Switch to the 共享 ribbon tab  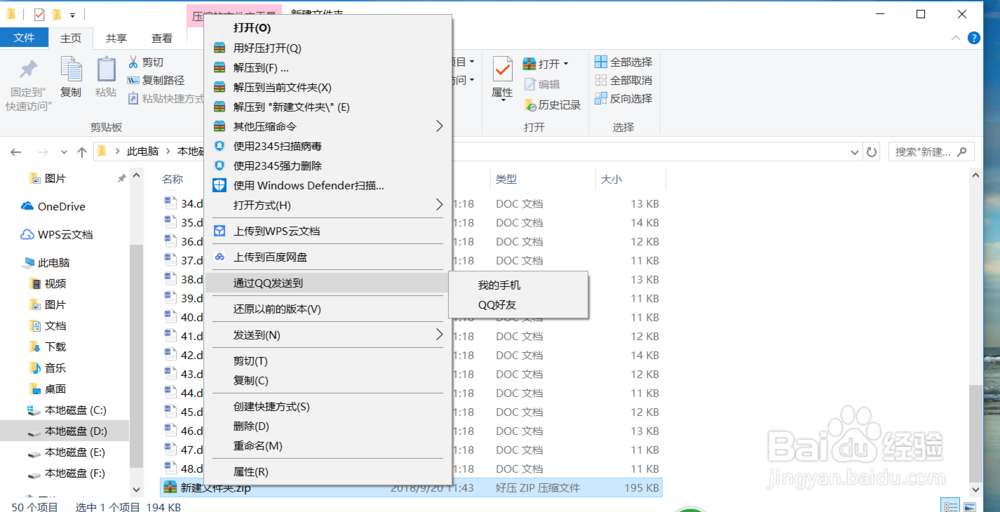[x=116, y=38]
